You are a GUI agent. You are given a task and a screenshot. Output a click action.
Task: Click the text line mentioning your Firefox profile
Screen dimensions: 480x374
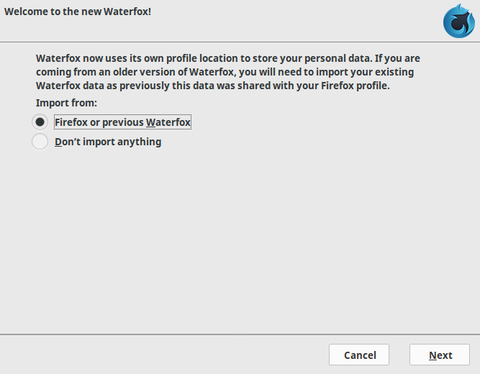click(213, 86)
